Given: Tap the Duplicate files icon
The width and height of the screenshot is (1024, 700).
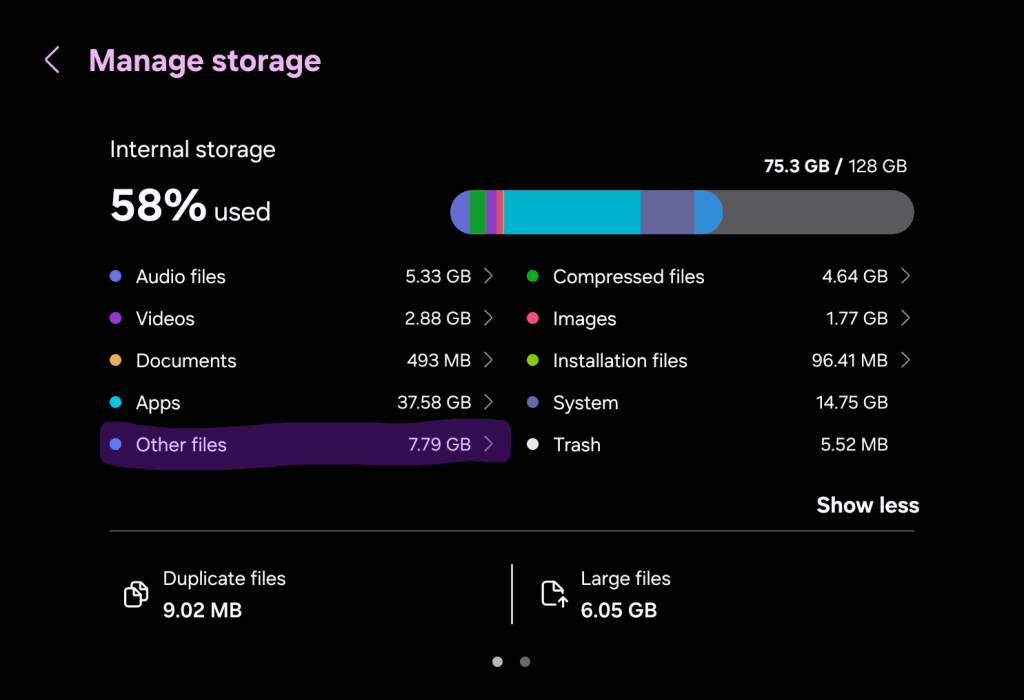Looking at the screenshot, I should coord(135,595).
